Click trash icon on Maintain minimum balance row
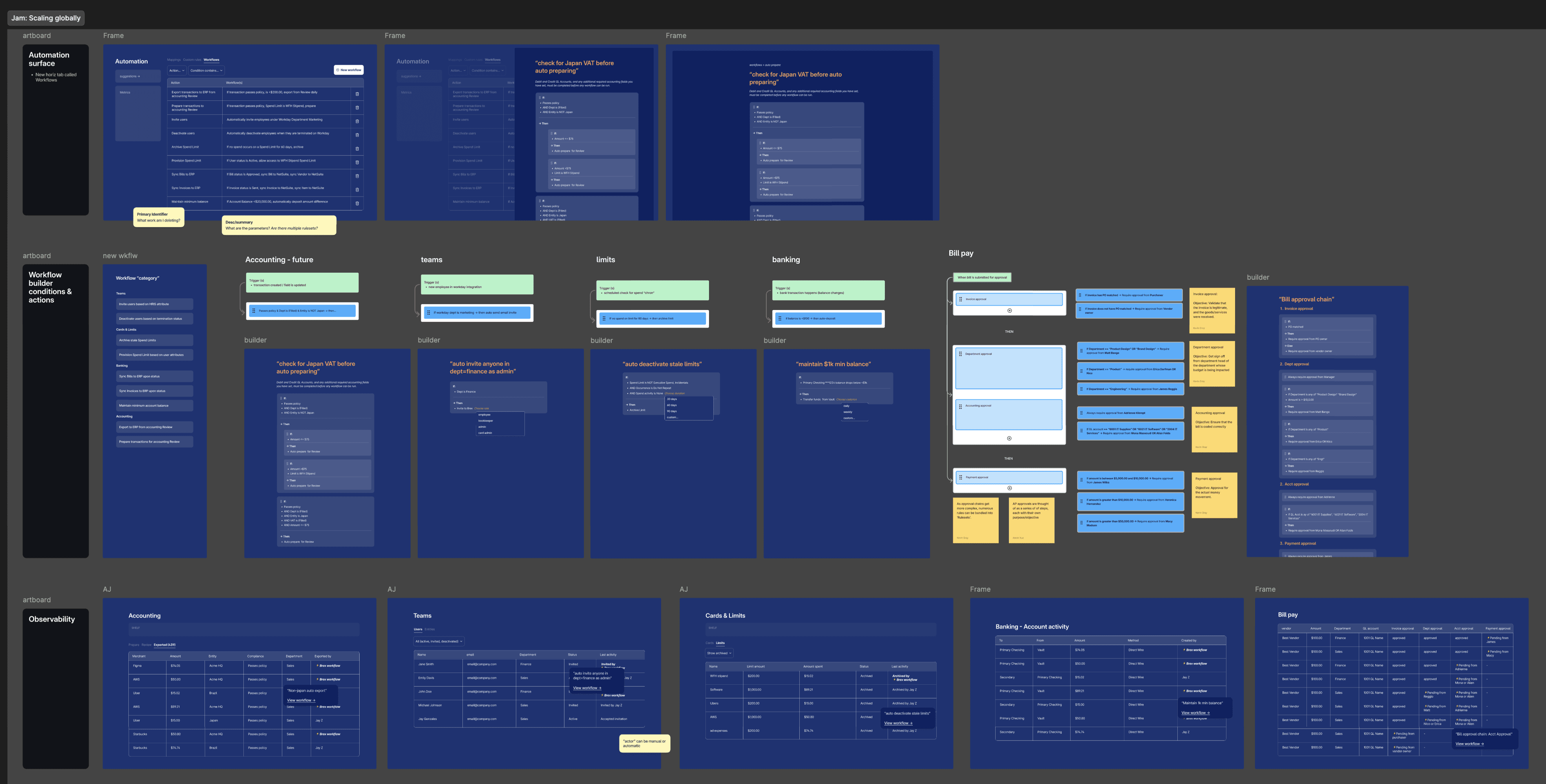 click(x=357, y=203)
